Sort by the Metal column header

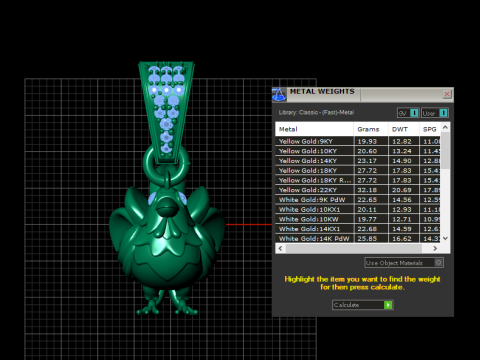tap(314, 129)
